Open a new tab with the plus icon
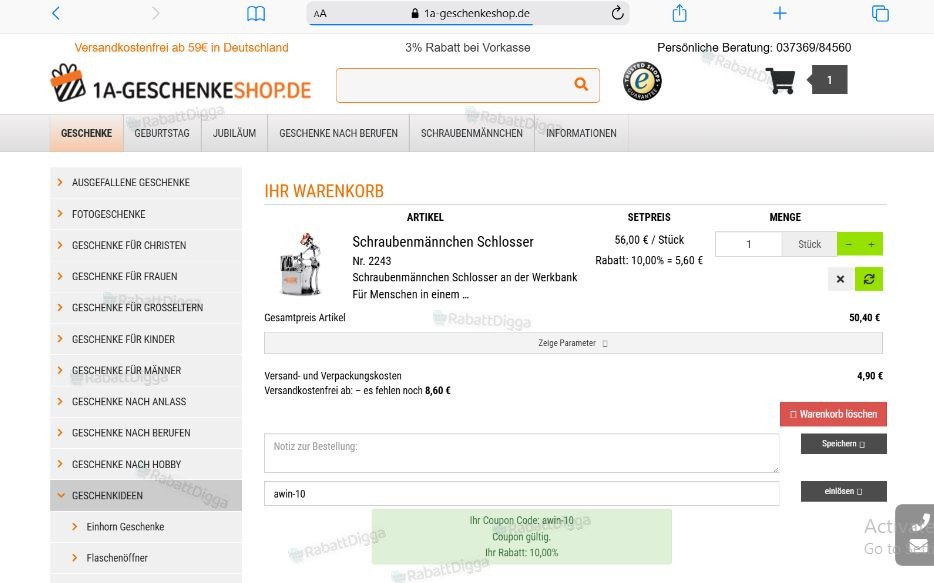Viewport: 934px width, 583px height. click(x=780, y=13)
